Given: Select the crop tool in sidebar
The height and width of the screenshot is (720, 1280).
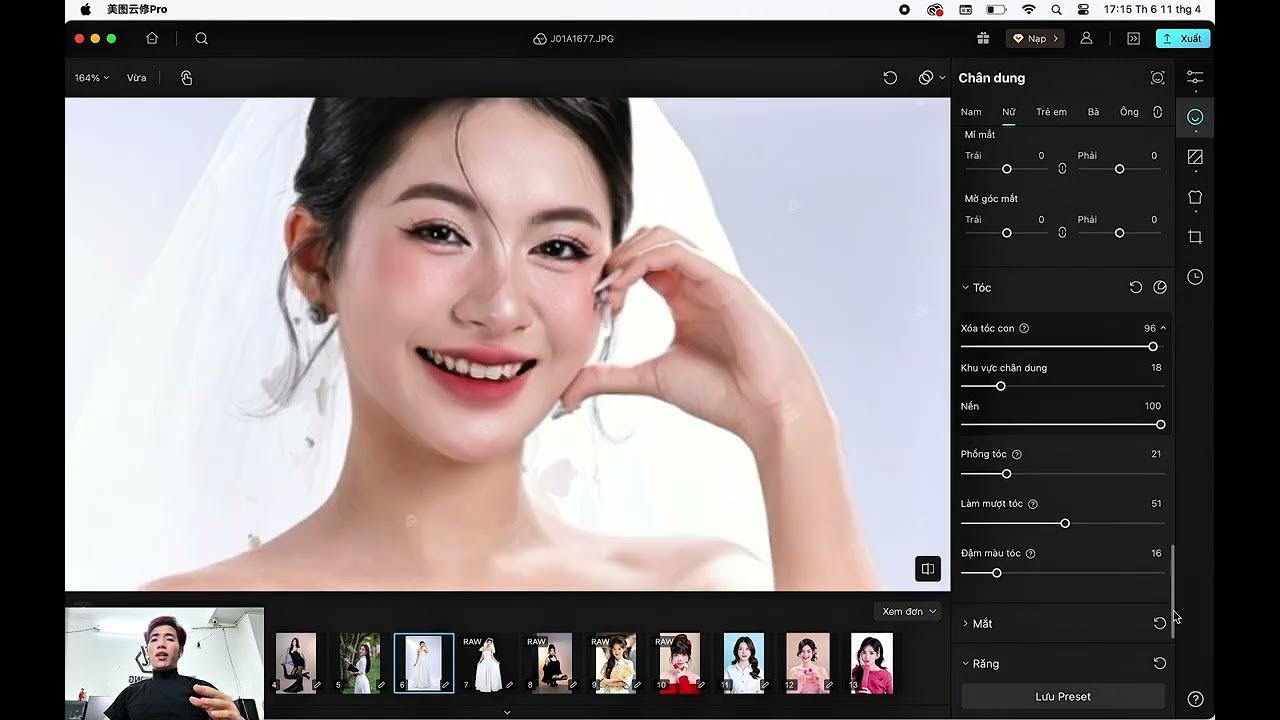Looking at the screenshot, I should [1195, 237].
